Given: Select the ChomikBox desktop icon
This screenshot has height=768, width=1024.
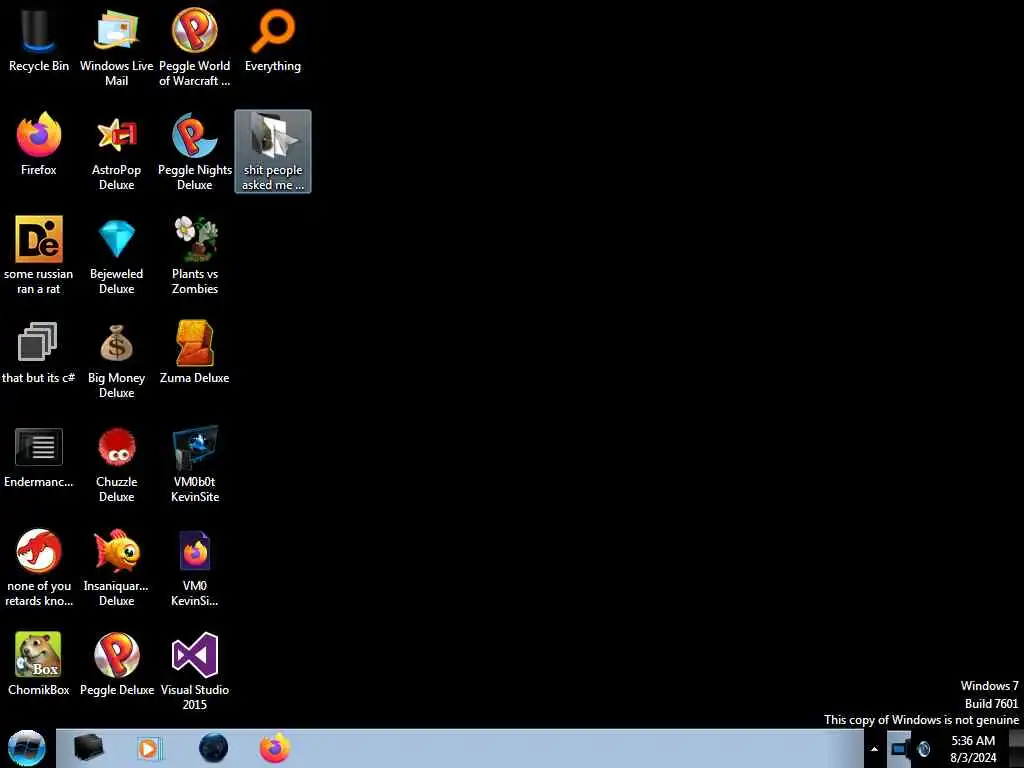Looking at the screenshot, I should click(39, 654).
